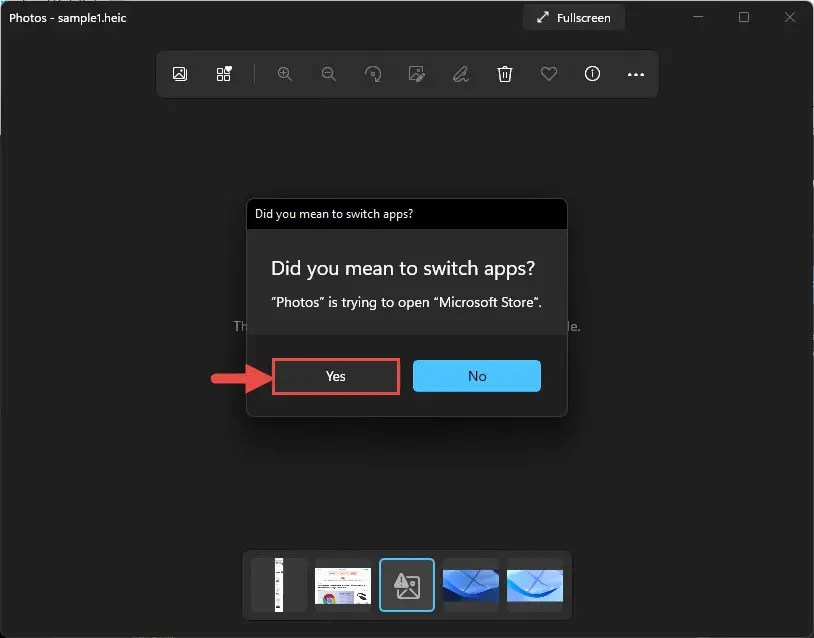Select the tall document thumbnail in filmstrip
Screen dimensions: 814x638
tap(279, 585)
